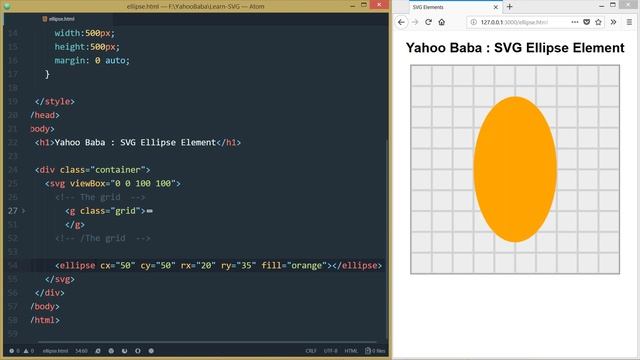Open page actions three-dot menu
Viewport: 640px width, 360px height.
pos(575,22)
